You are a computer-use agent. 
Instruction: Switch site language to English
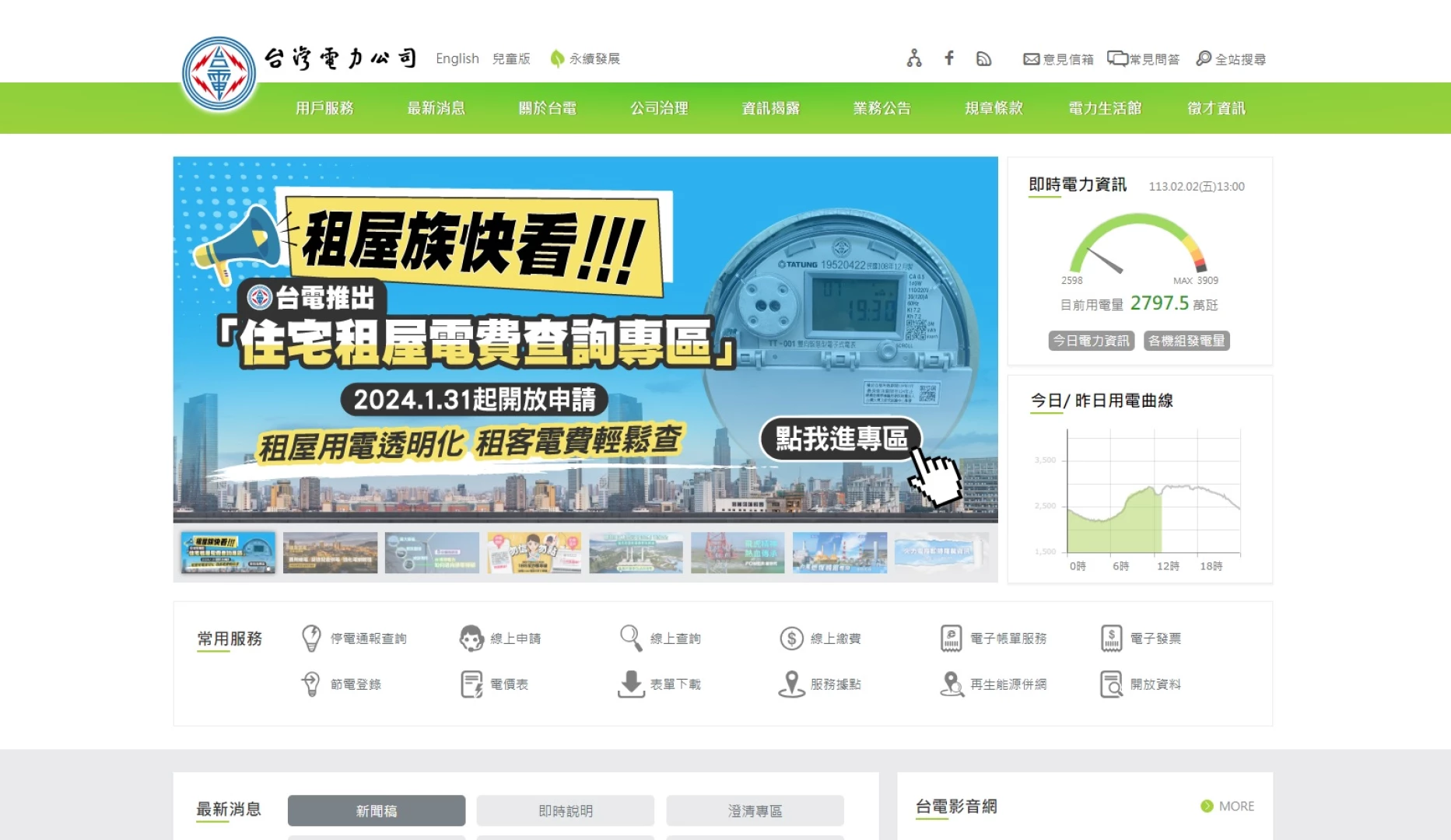(457, 58)
